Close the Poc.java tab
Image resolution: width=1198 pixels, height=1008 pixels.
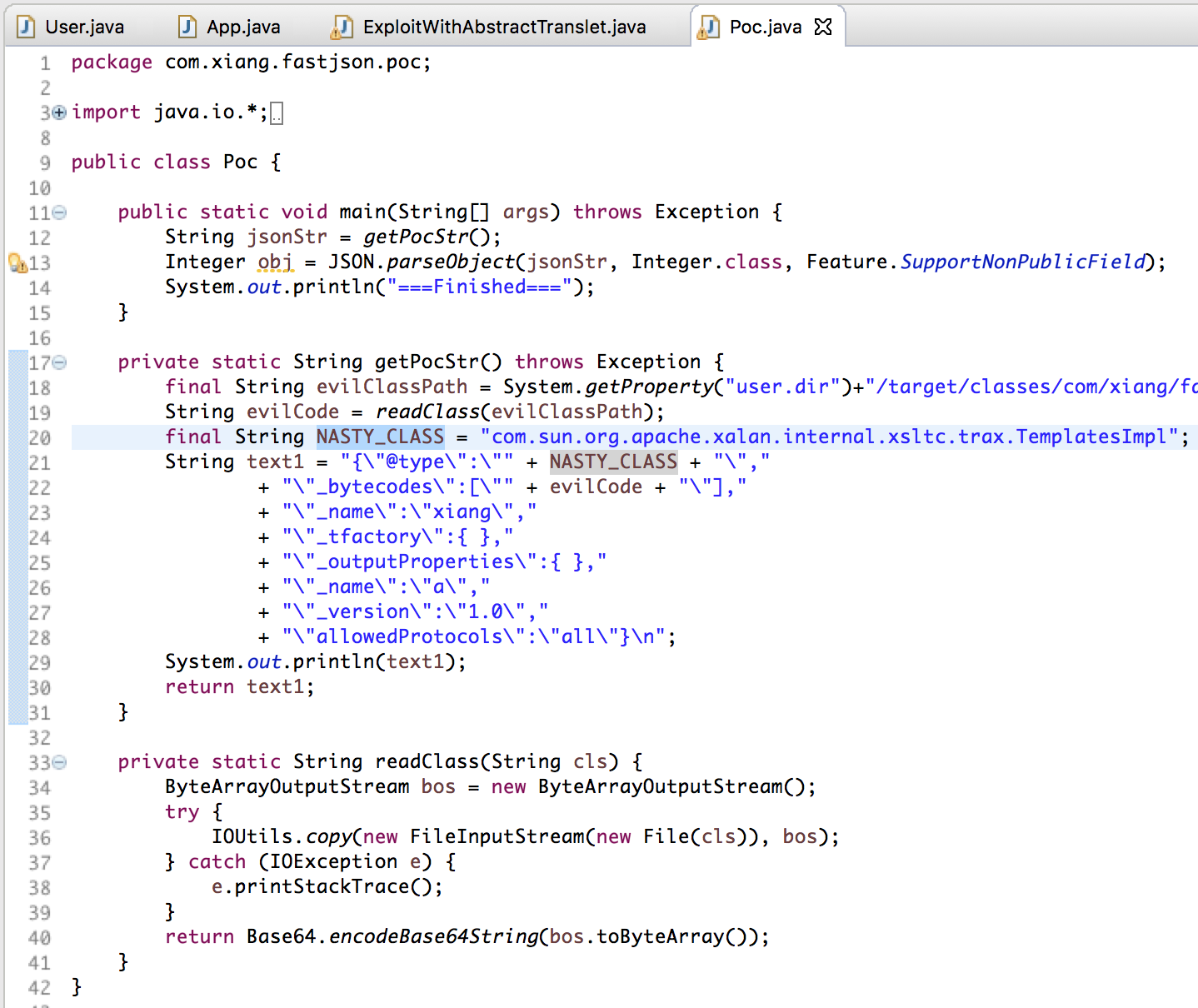click(x=823, y=27)
